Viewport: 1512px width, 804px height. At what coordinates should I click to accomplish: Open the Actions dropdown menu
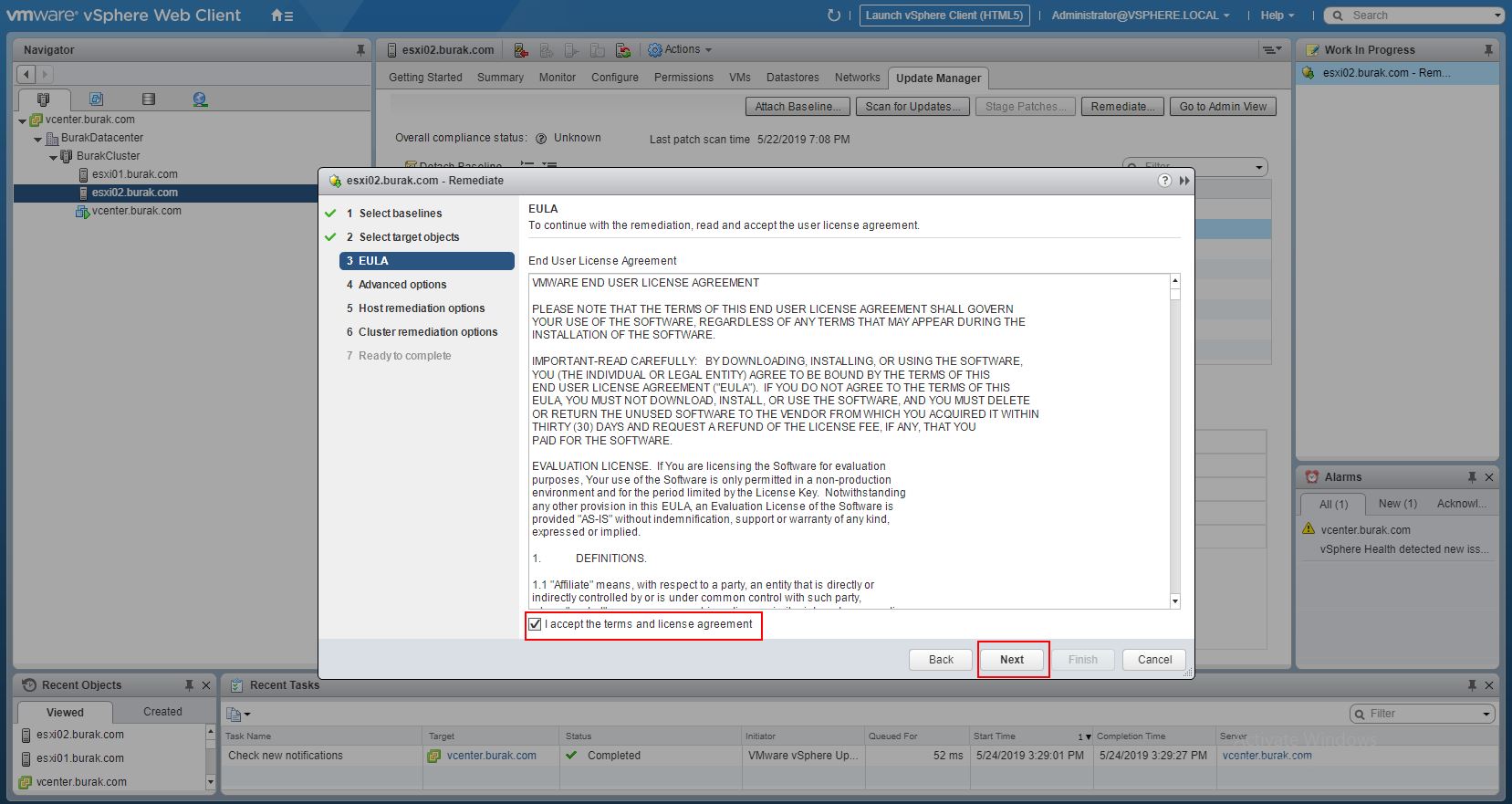(x=680, y=50)
